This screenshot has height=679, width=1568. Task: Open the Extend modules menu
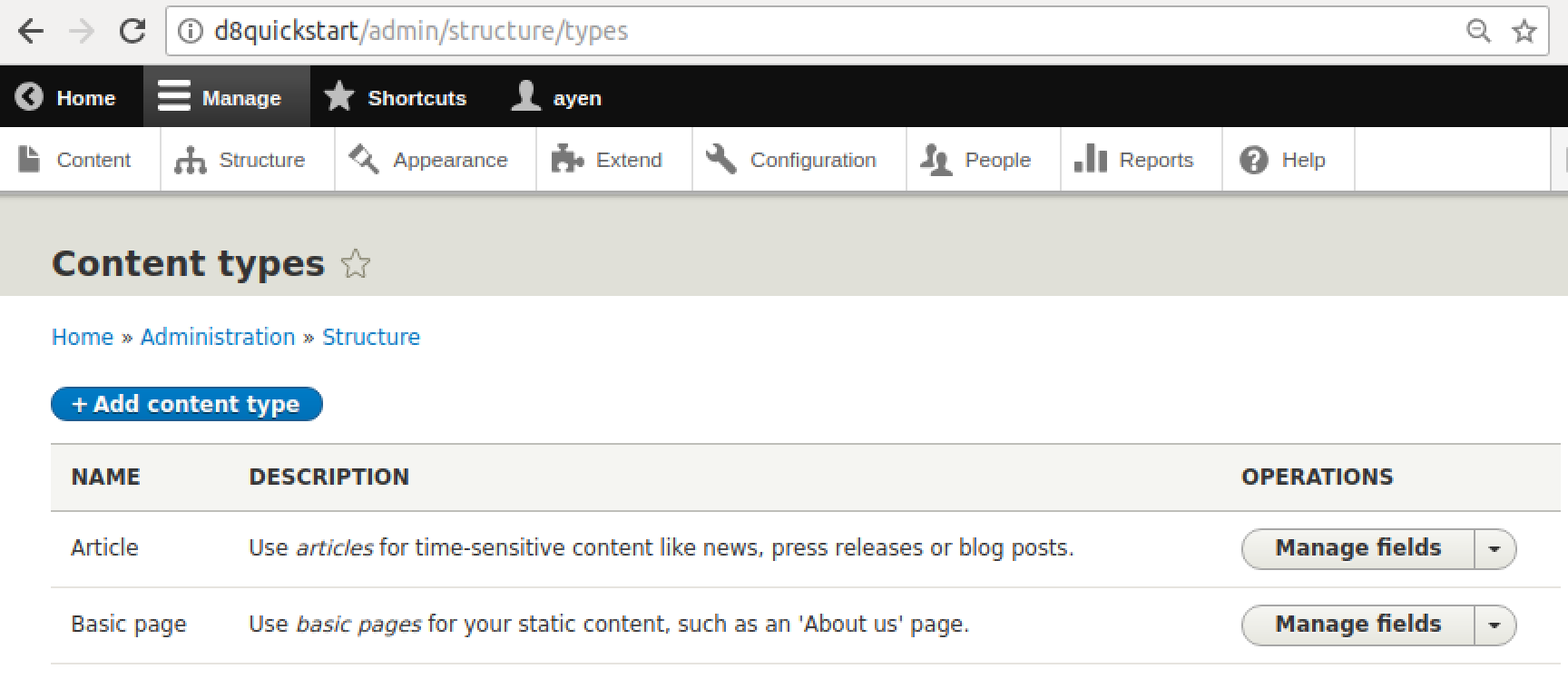608,160
